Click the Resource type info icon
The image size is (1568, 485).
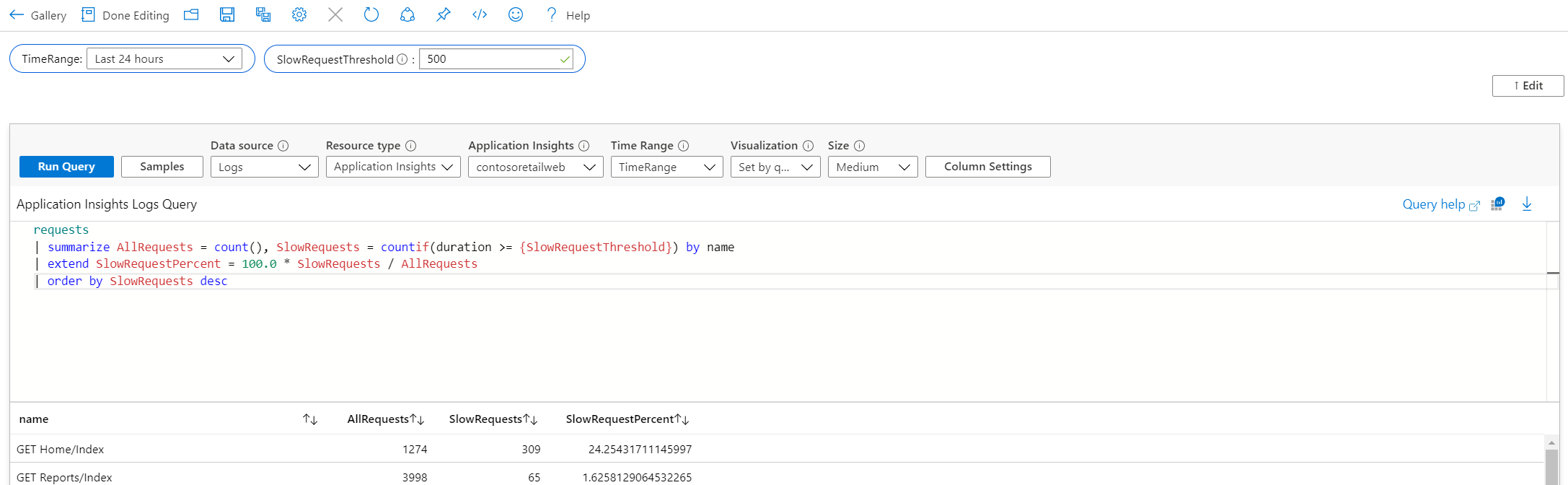click(411, 146)
